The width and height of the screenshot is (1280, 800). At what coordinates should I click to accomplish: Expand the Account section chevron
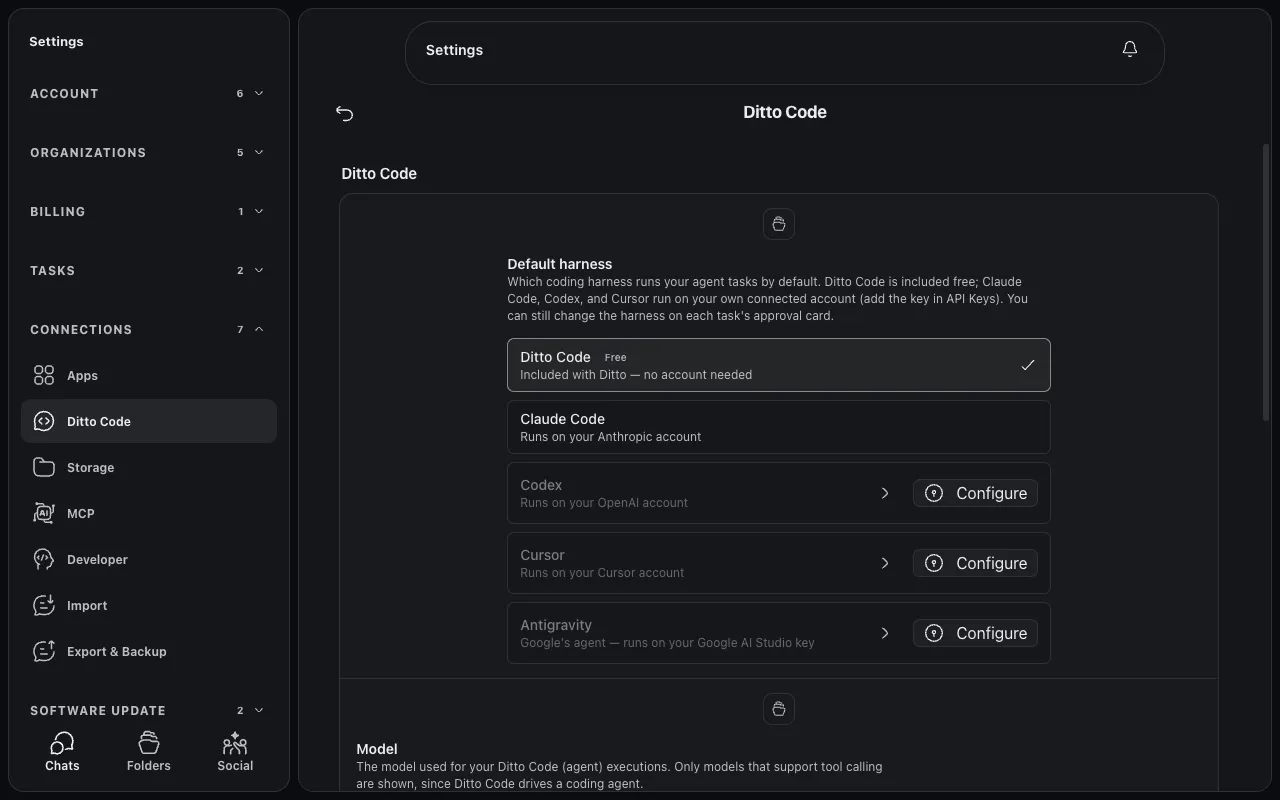[259, 93]
